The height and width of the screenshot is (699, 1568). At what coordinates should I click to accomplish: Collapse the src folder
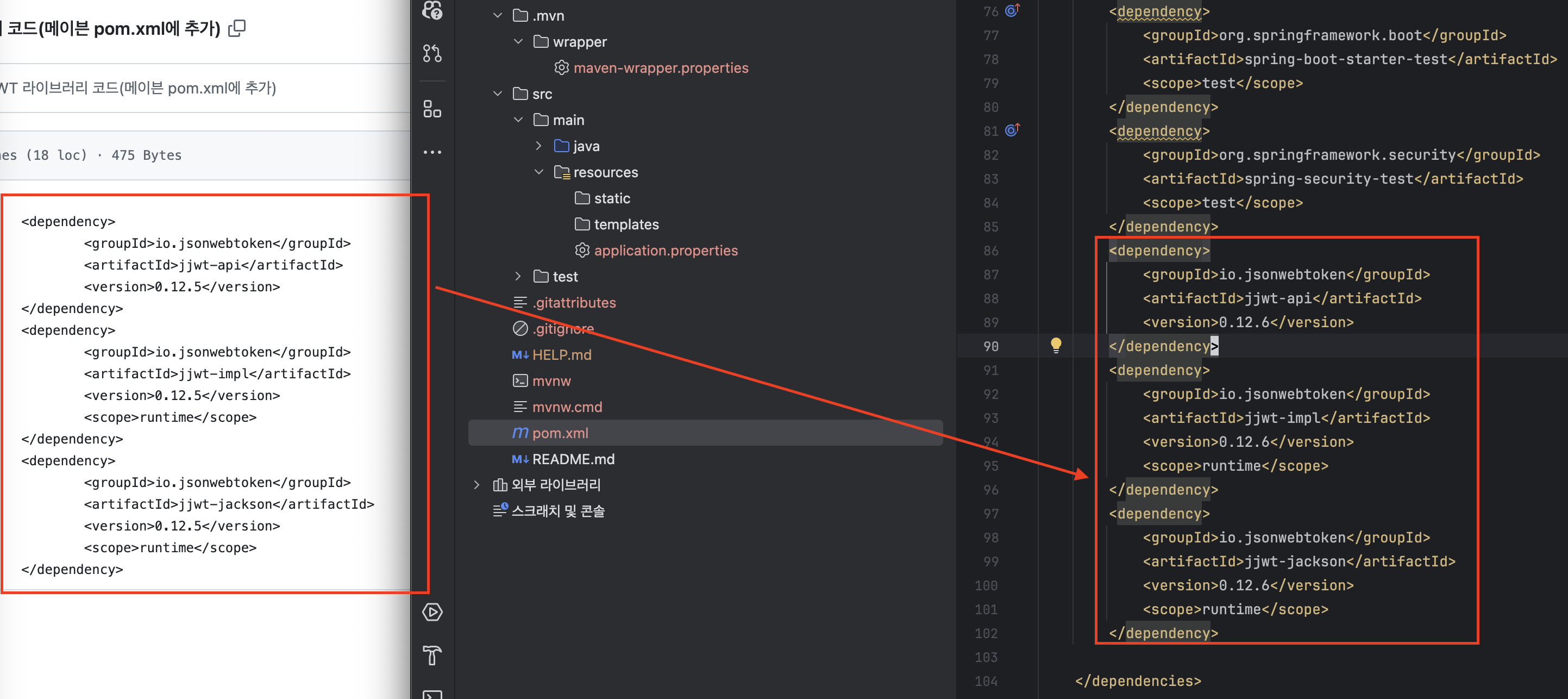497,94
